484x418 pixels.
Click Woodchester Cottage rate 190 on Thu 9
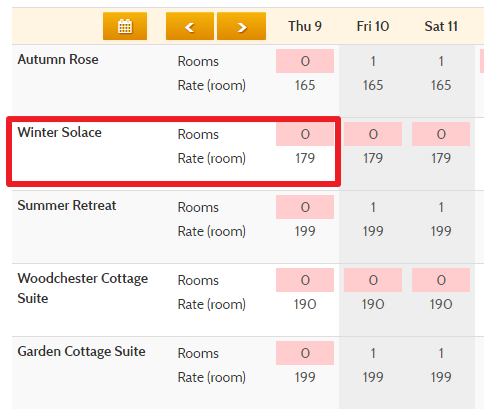[x=305, y=304]
